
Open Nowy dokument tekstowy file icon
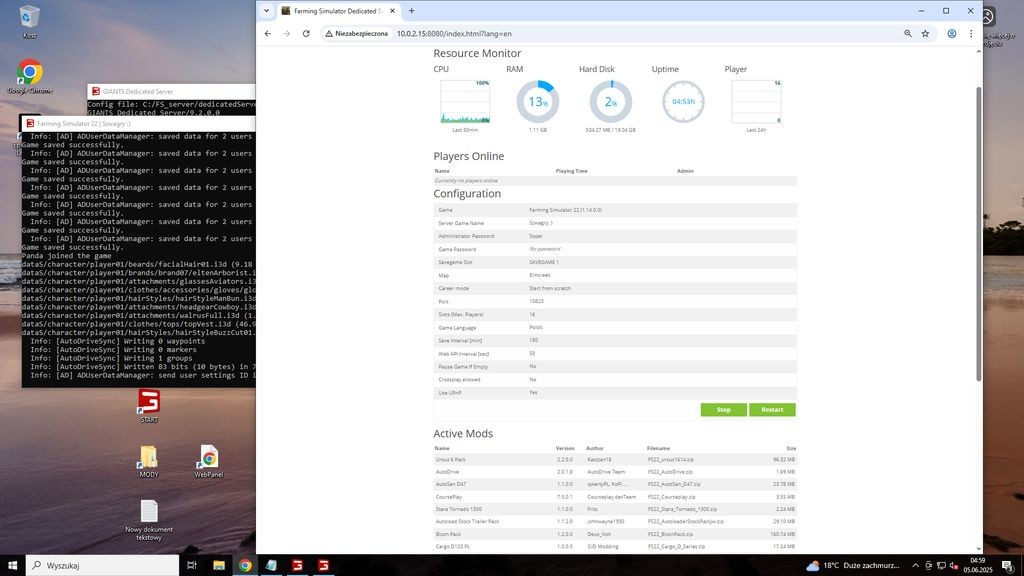pos(149,520)
